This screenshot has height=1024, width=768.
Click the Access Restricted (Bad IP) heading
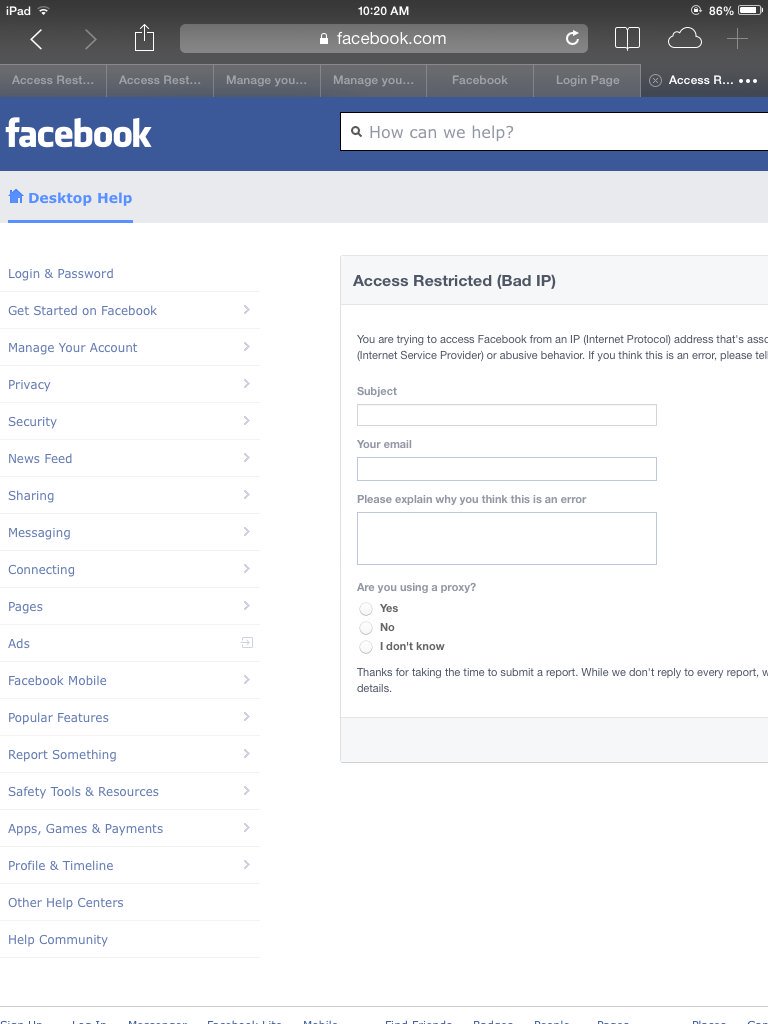pos(454,281)
